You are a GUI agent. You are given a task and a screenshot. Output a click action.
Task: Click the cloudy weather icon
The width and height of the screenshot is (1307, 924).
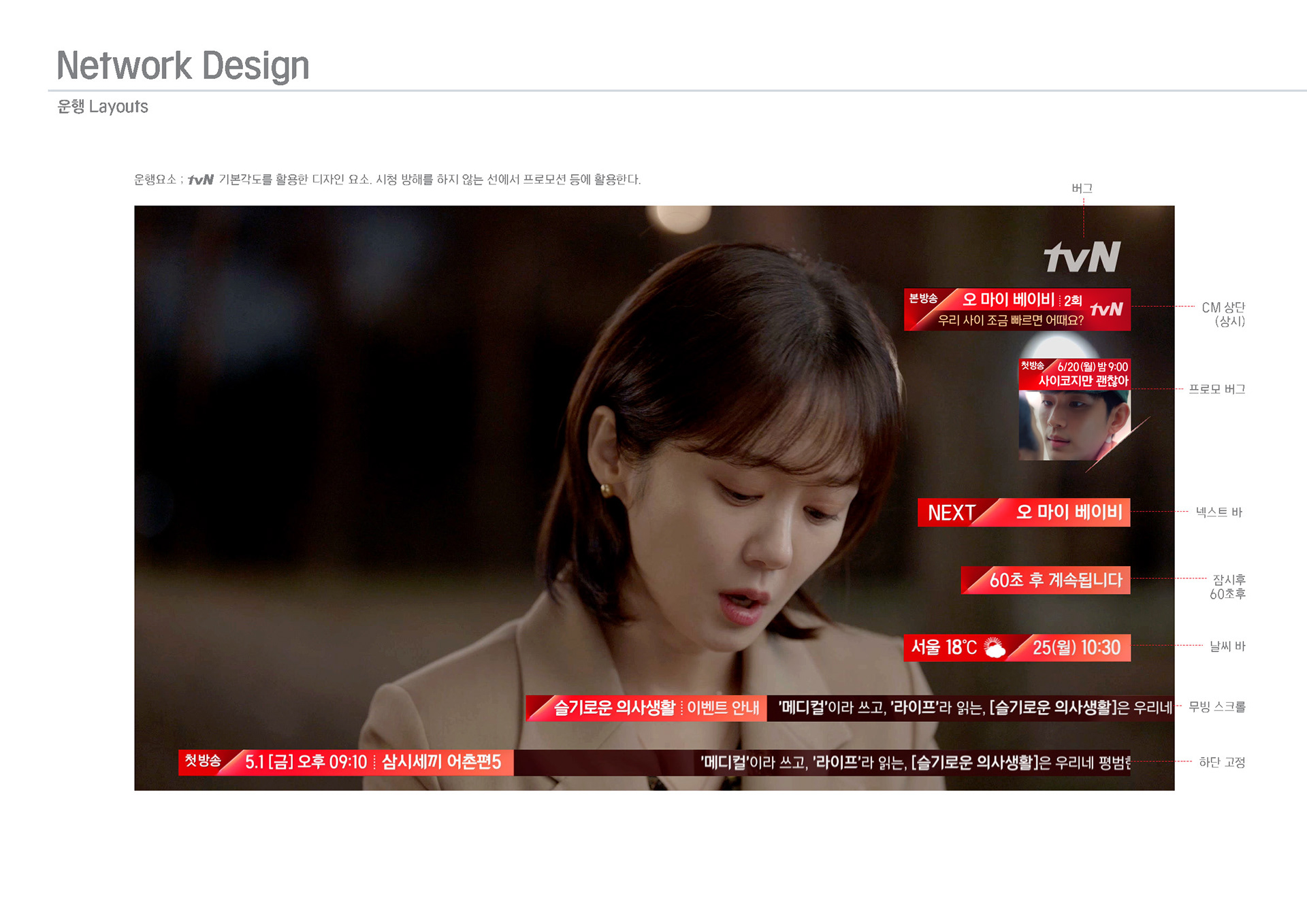click(x=995, y=648)
